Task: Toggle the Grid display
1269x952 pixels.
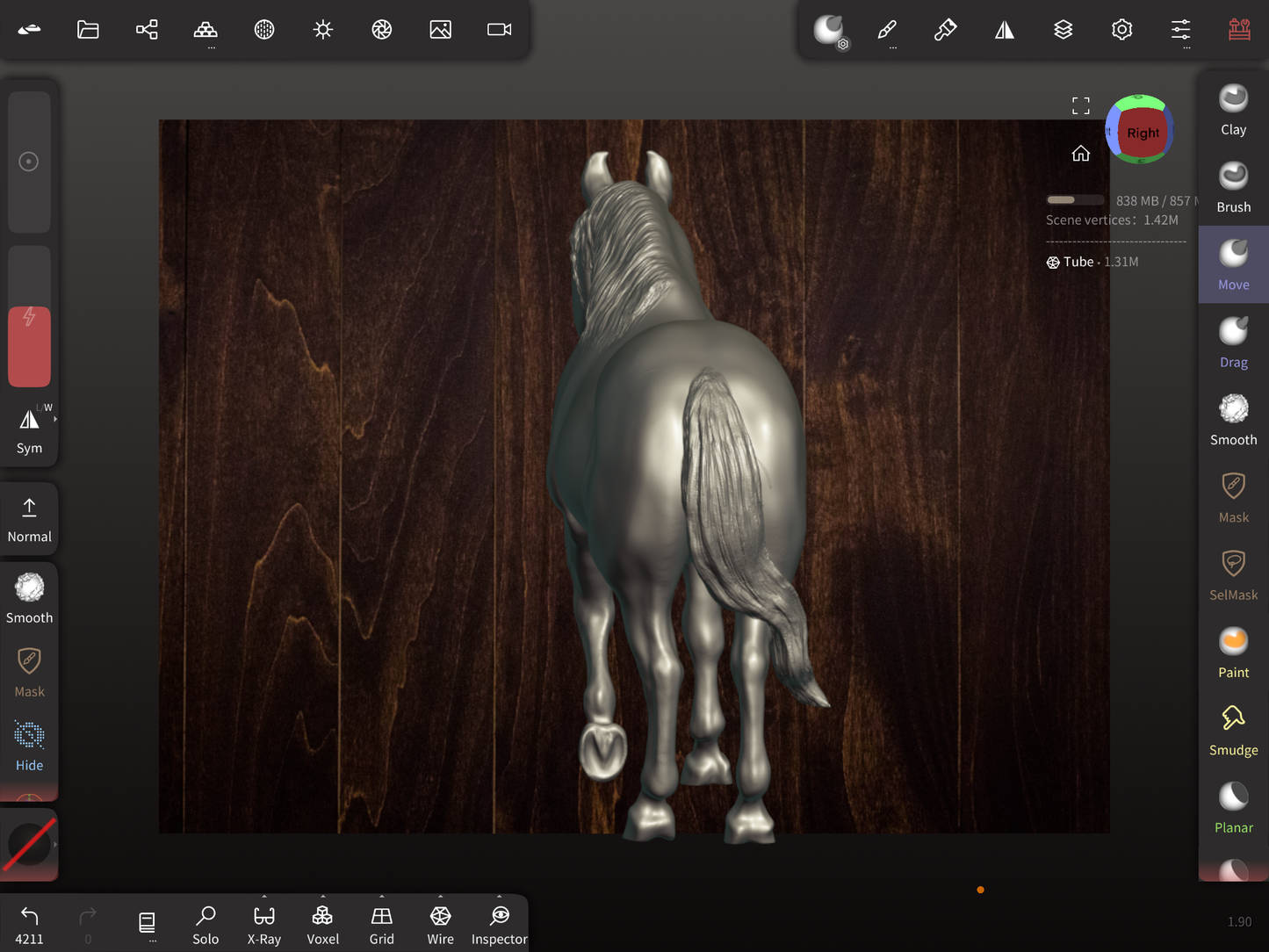Action: [381, 926]
